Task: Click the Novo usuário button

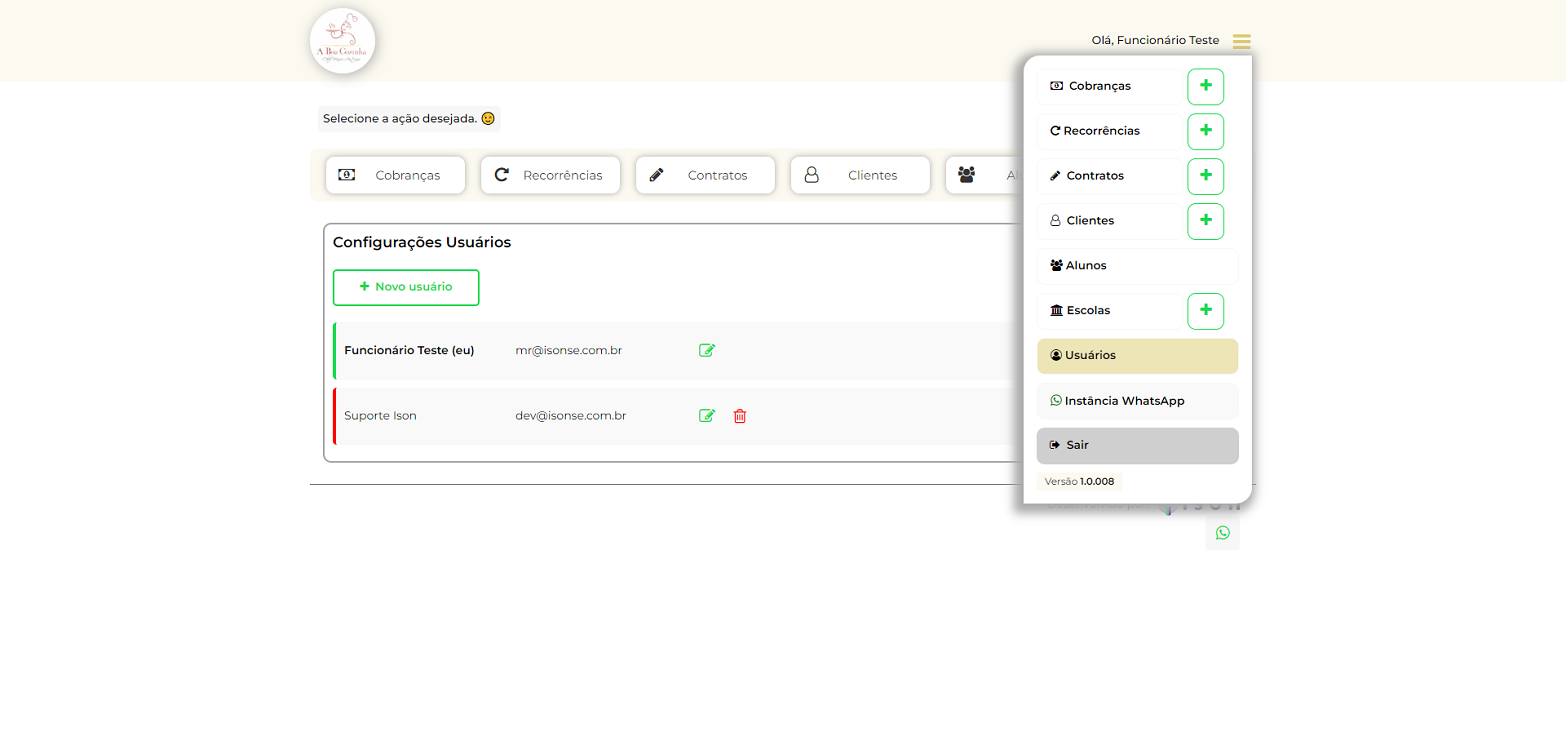Action: click(406, 287)
